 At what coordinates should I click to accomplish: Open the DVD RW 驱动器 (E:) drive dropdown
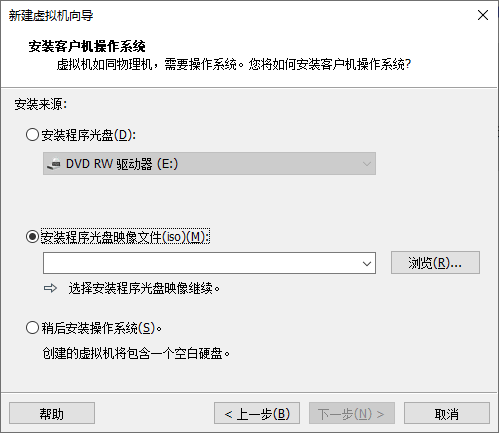click(209, 164)
